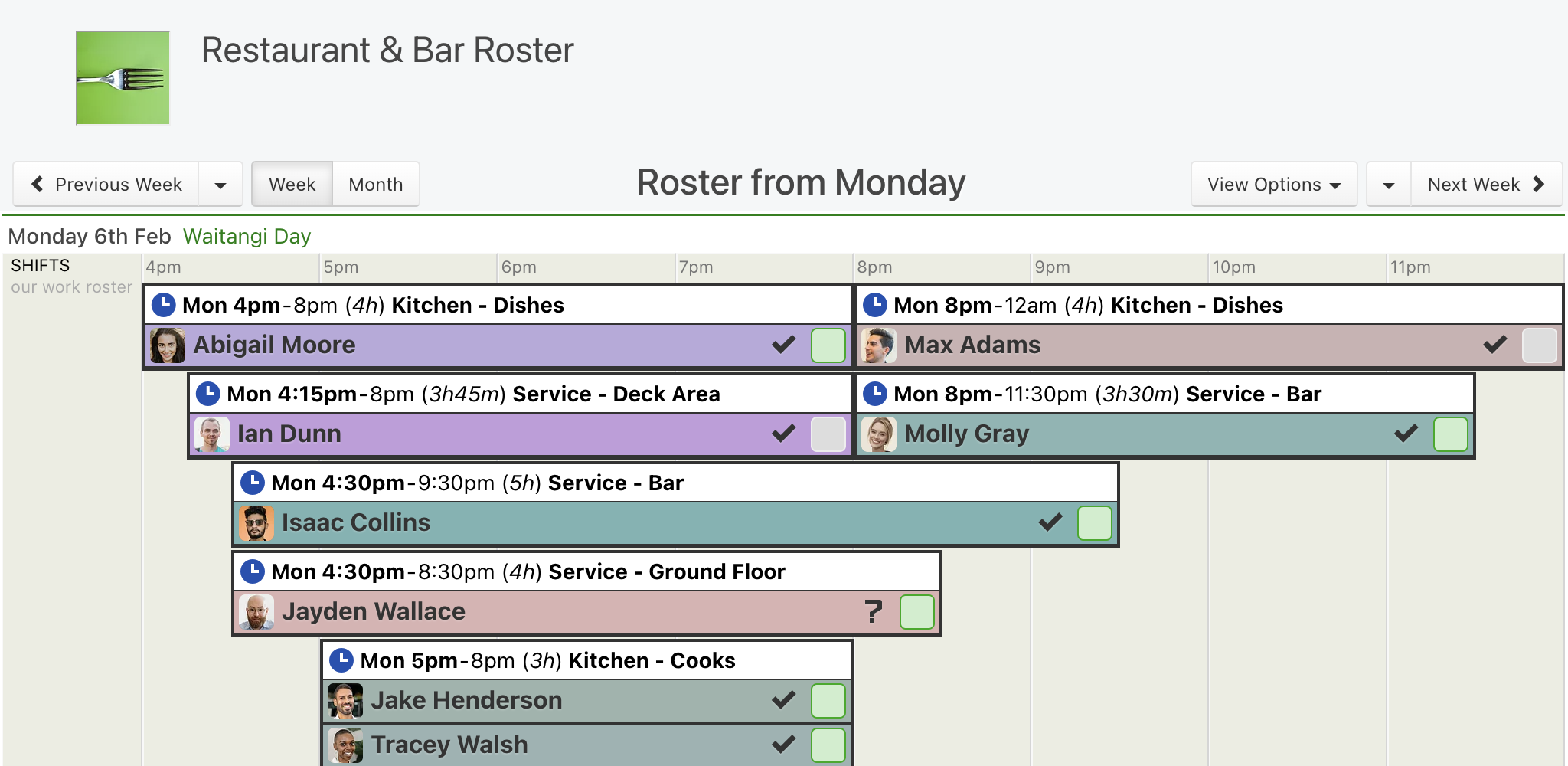Click the green fork restaurant logo
Screen dimensions: 1568x766
tap(122, 77)
